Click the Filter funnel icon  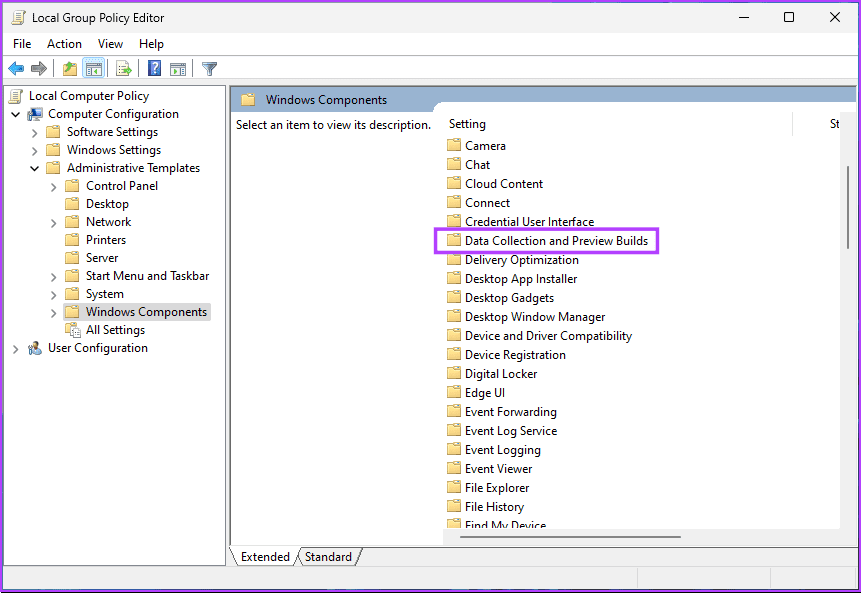[209, 69]
